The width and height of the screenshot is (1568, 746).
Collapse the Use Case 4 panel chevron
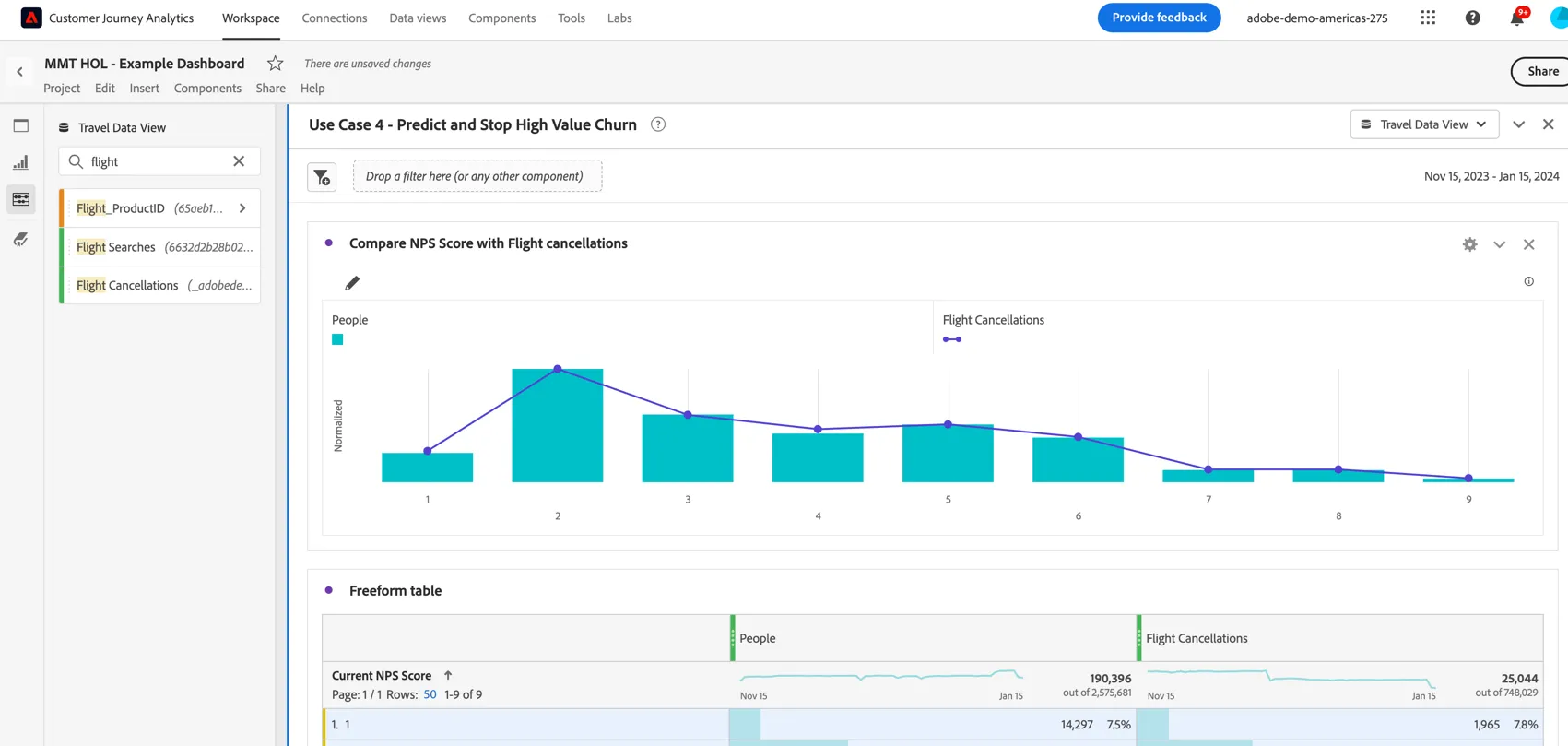(1518, 124)
